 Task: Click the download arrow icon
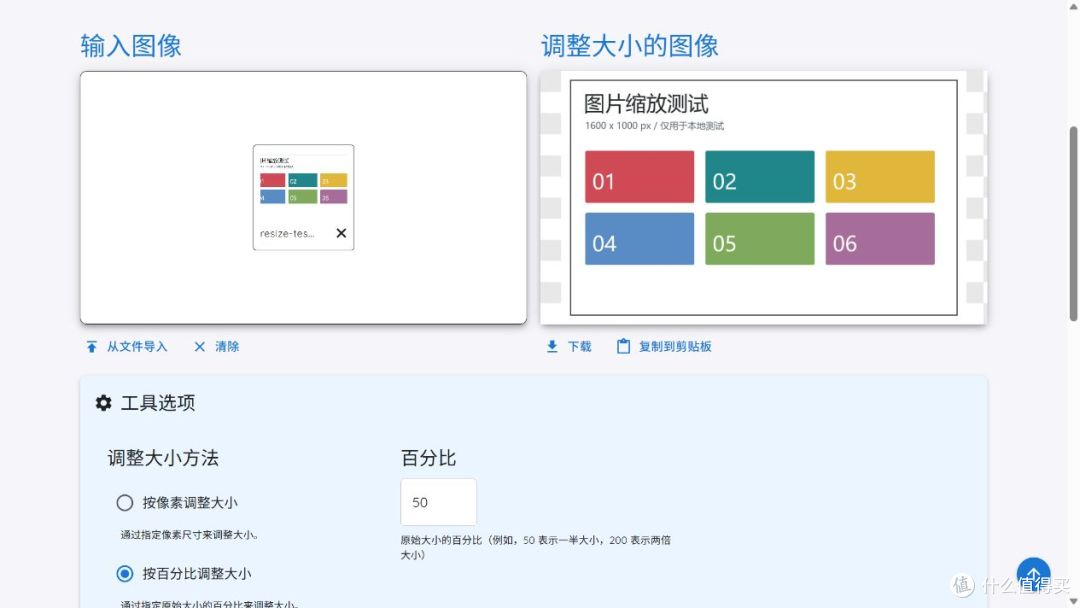click(x=552, y=346)
